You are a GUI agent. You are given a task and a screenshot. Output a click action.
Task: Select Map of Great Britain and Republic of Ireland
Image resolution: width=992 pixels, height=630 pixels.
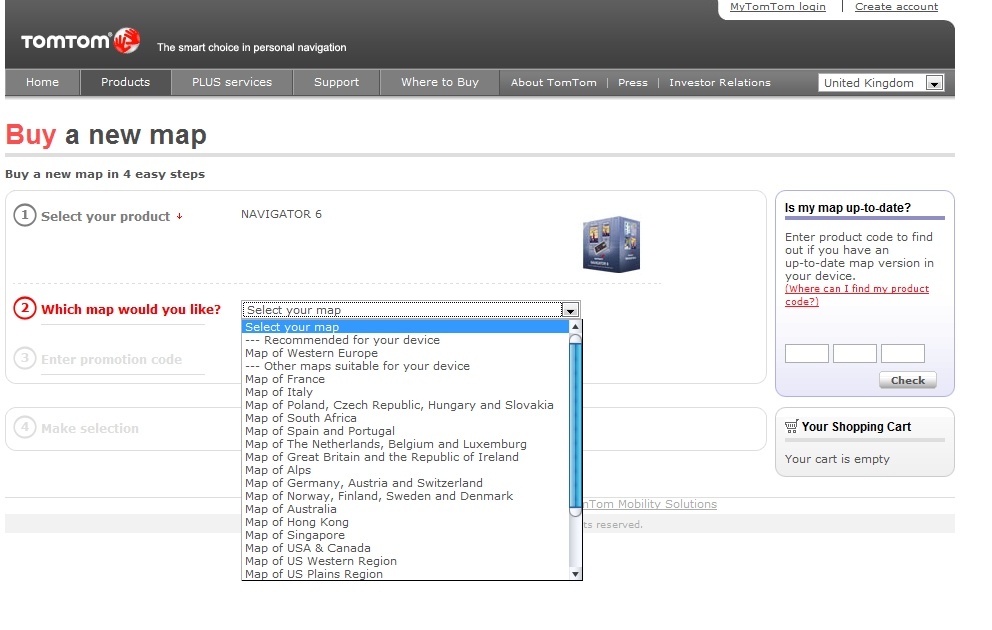[x=406, y=457]
